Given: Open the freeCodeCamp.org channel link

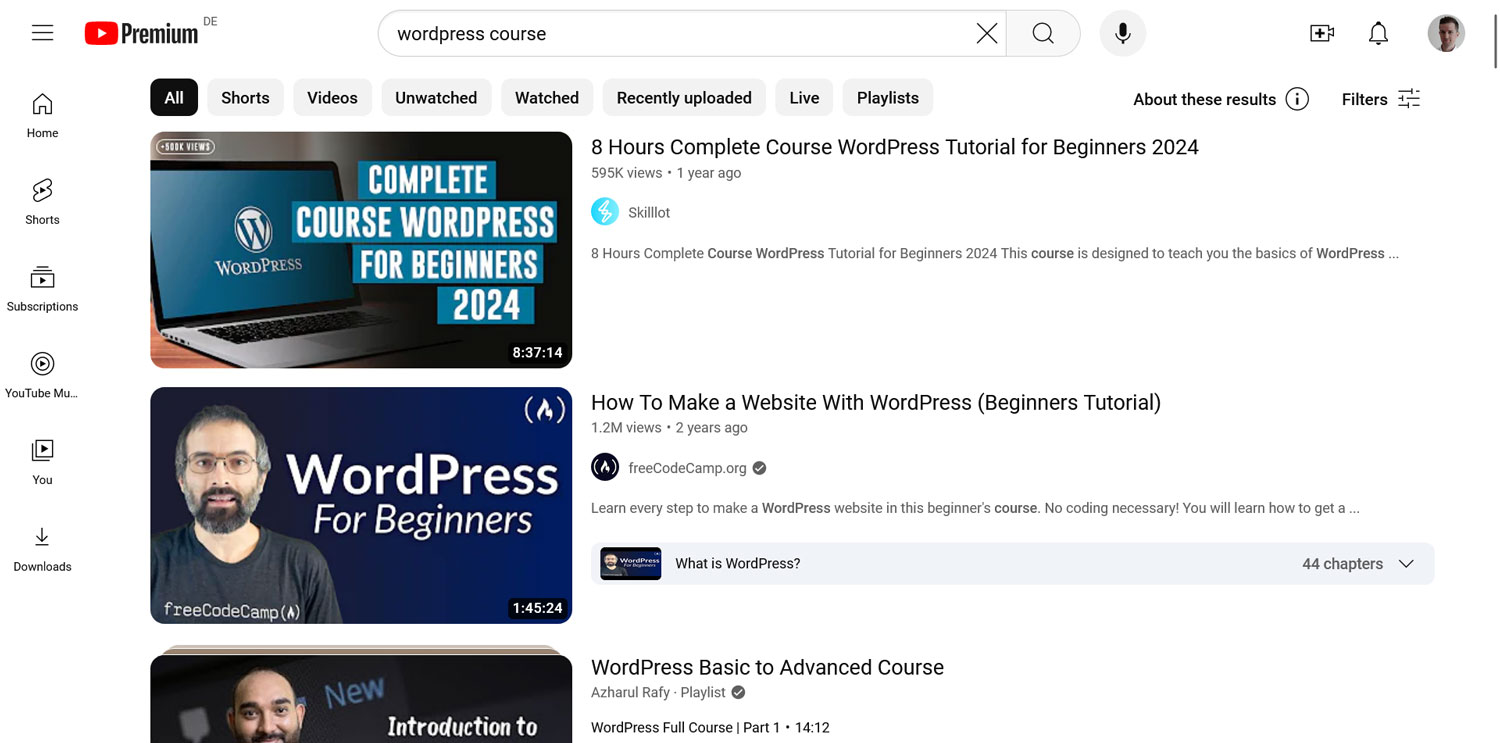Looking at the screenshot, I should click(x=687, y=468).
